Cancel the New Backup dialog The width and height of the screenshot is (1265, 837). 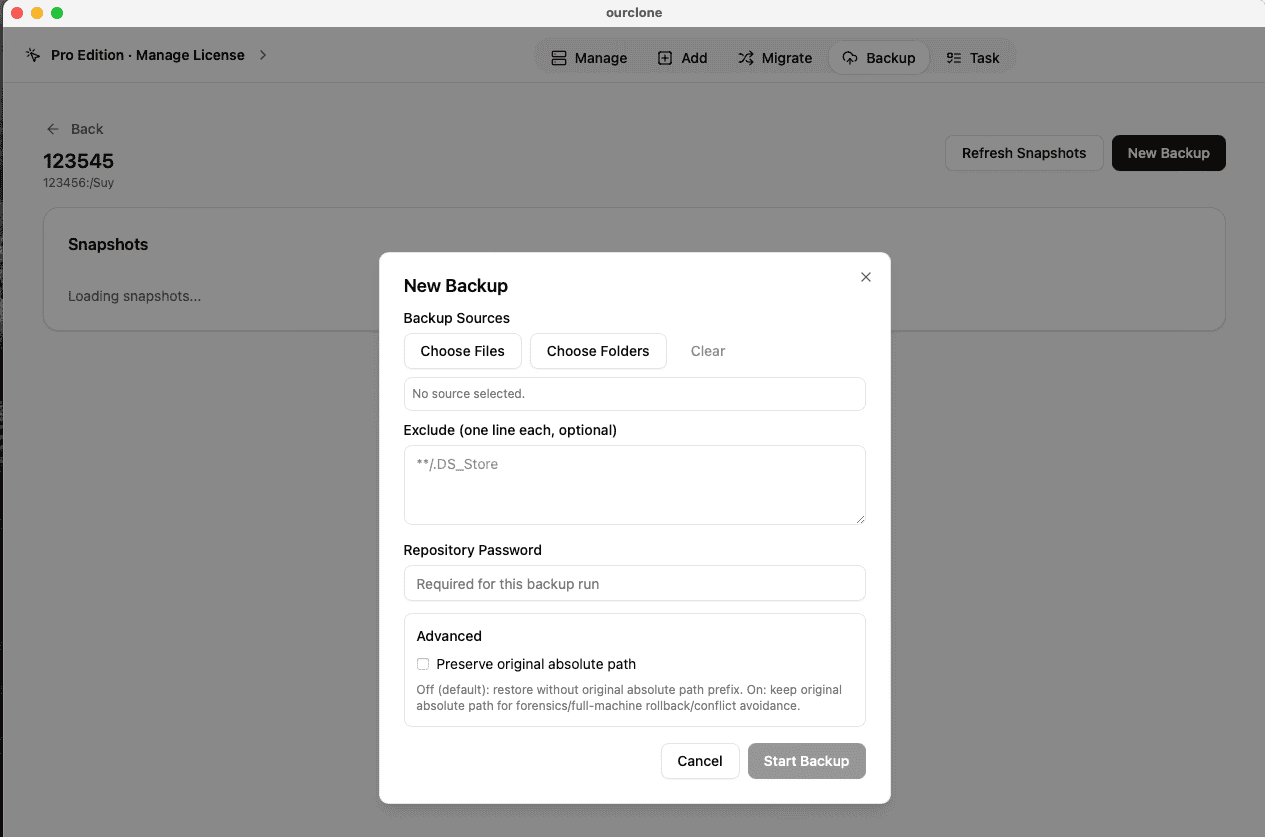pos(699,761)
